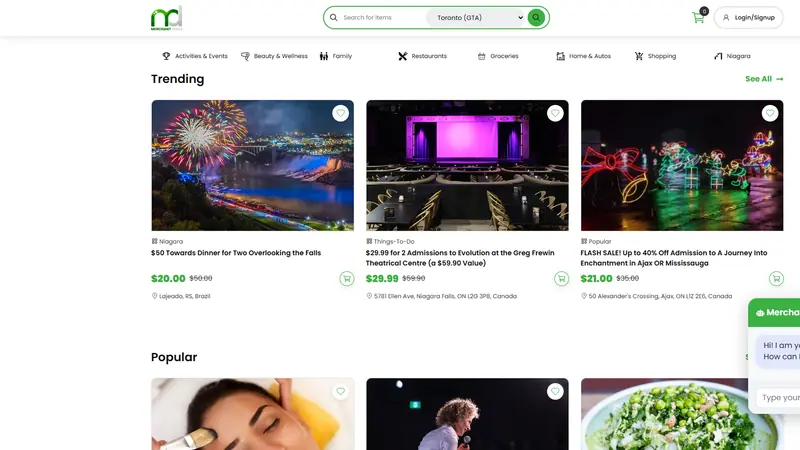Open FLASH SALE Journey Into Enchantment title

coord(674,258)
